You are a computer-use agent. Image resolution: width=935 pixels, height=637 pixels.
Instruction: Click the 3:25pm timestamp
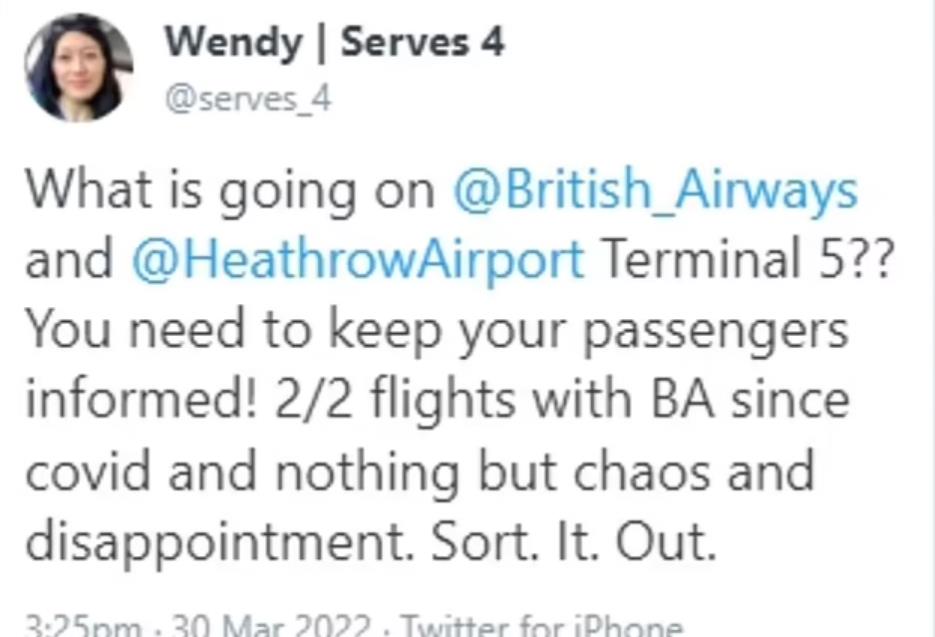tap(82, 628)
